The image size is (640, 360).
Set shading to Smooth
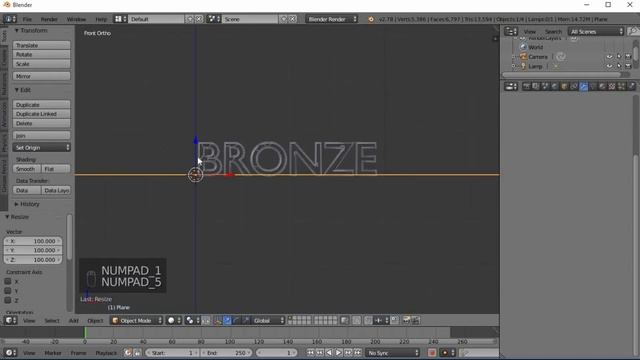click(27, 169)
